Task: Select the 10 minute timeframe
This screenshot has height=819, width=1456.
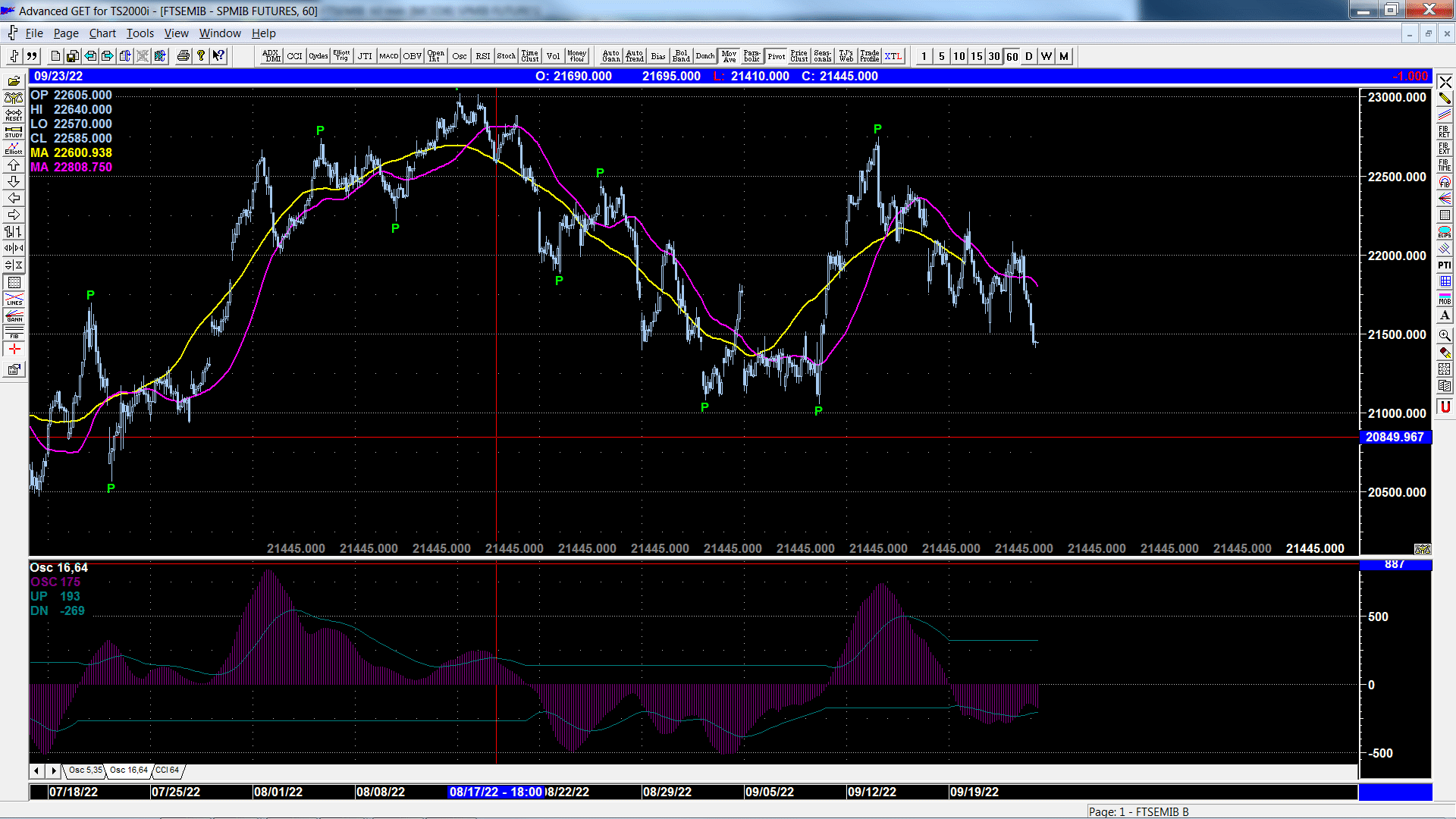Action: (x=959, y=56)
